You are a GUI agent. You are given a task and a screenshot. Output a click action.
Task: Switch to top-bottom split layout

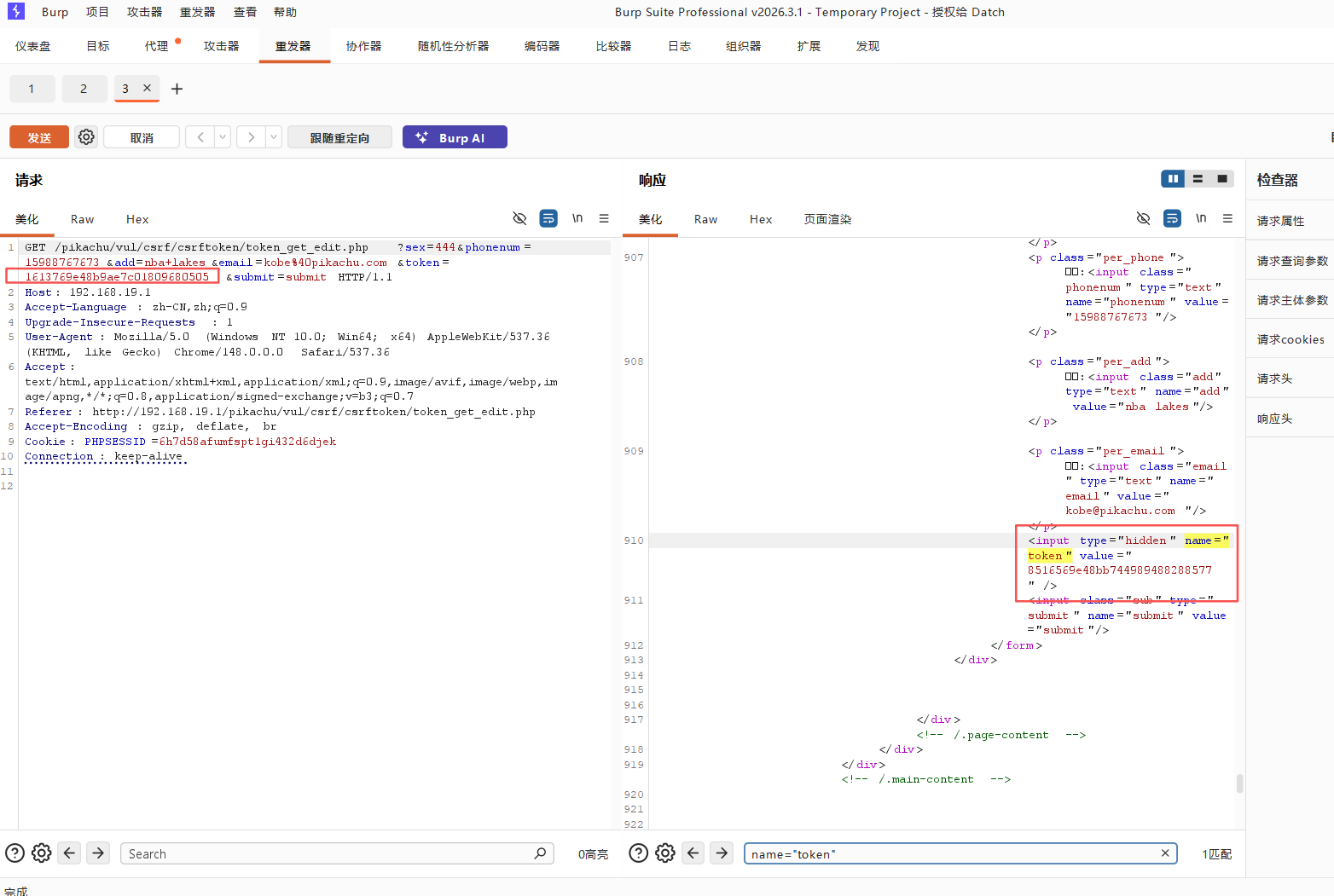1198,178
